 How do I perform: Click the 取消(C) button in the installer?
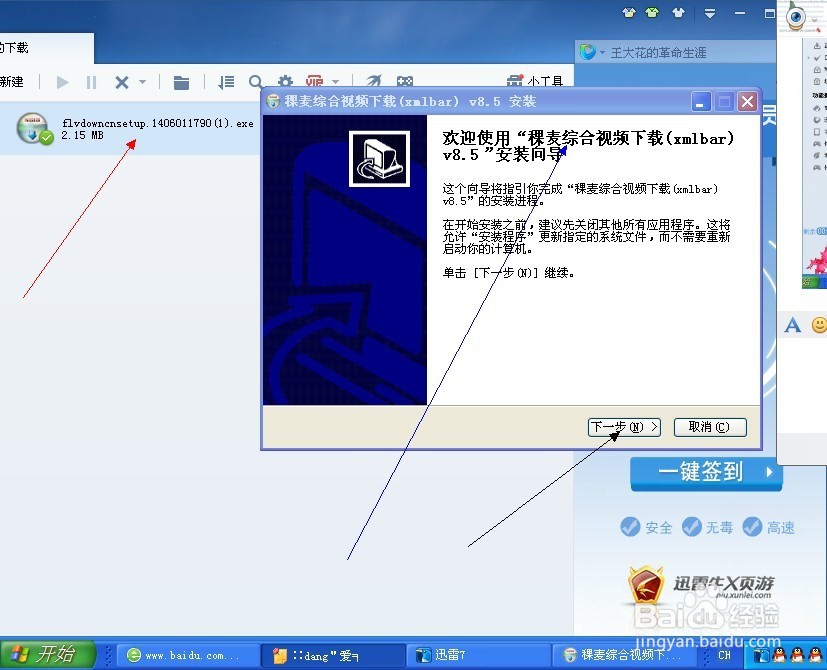[x=710, y=427]
